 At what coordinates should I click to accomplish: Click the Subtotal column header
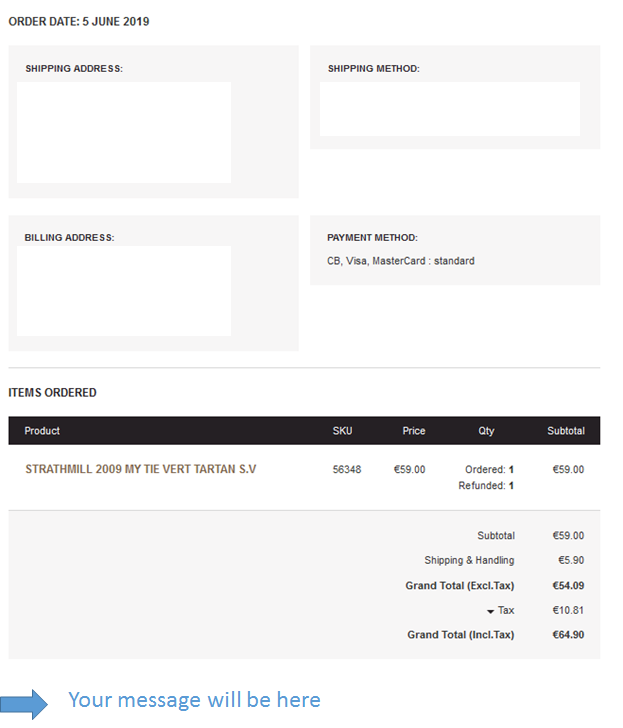tap(565, 431)
